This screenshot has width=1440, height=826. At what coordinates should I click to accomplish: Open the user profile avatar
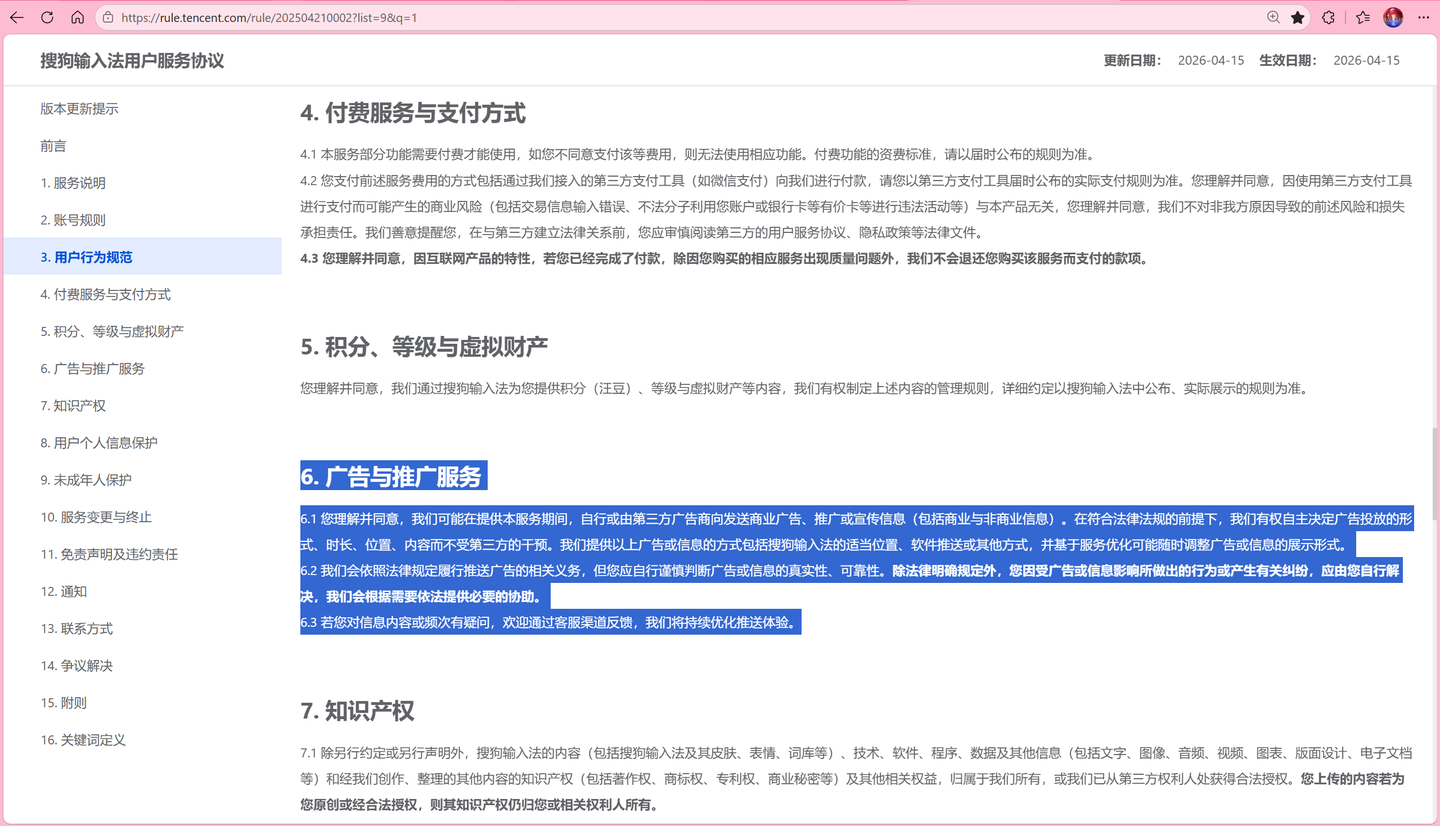click(x=1393, y=17)
